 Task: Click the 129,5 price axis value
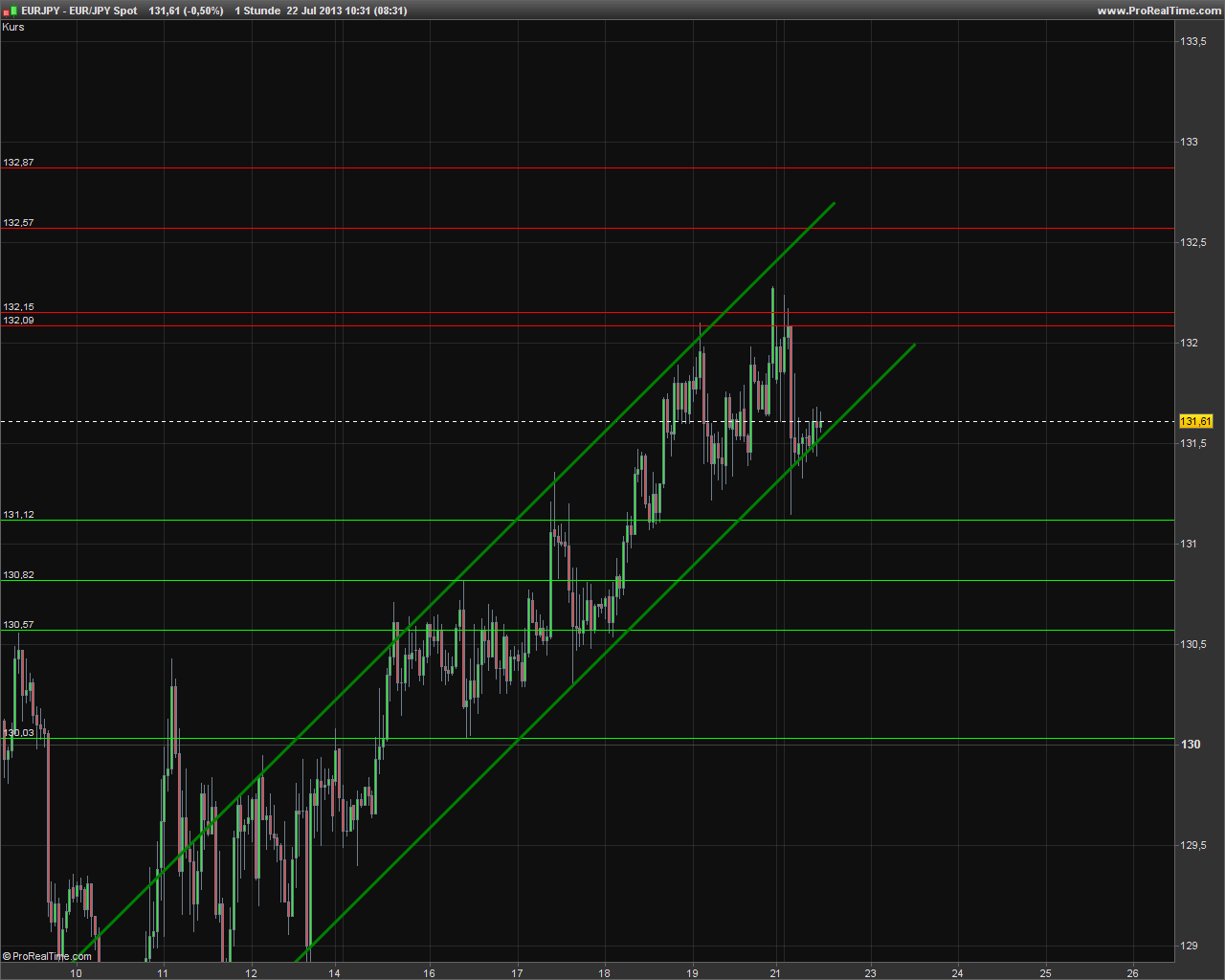click(x=1193, y=845)
